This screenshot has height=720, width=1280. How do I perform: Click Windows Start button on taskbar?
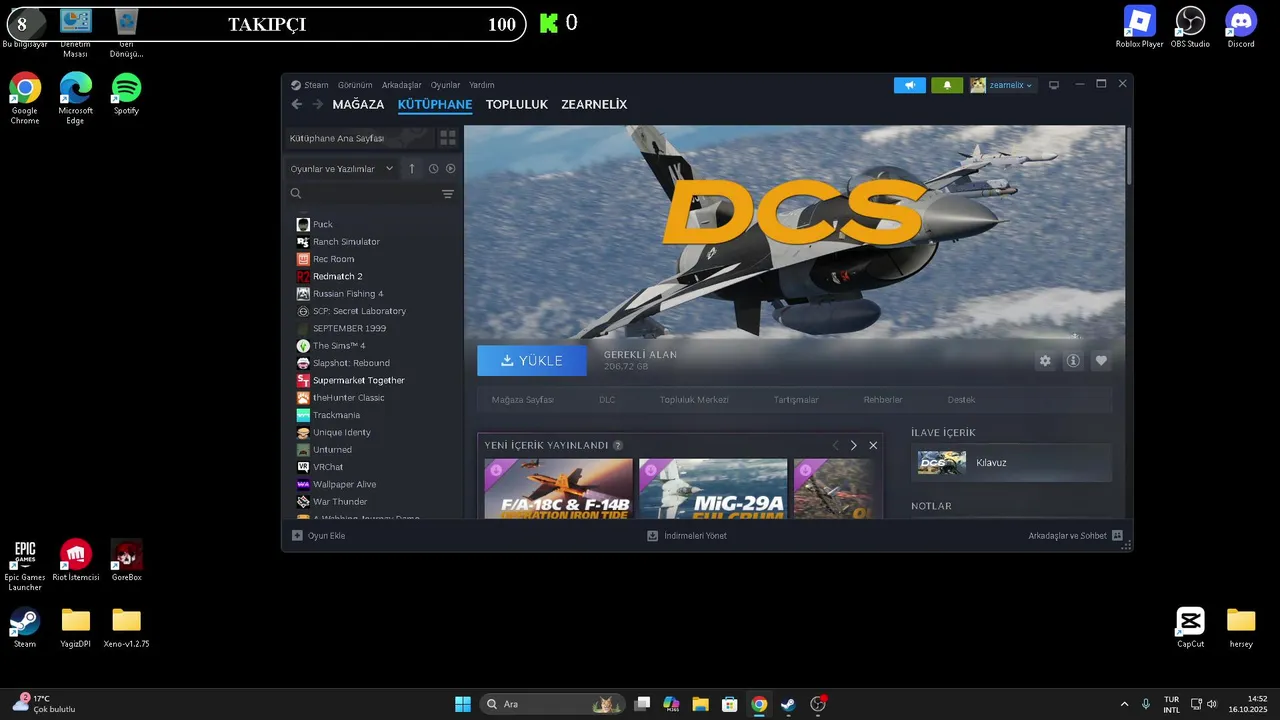(x=463, y=704)
